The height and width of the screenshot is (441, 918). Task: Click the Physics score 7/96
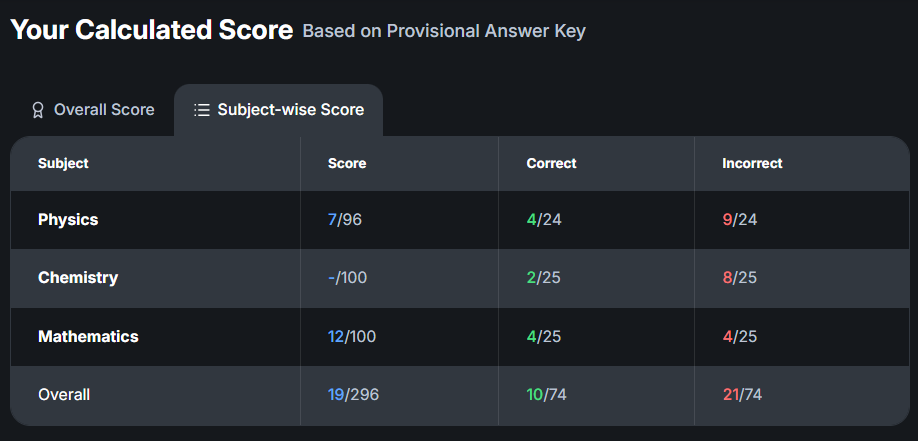(x=345, y=220)
